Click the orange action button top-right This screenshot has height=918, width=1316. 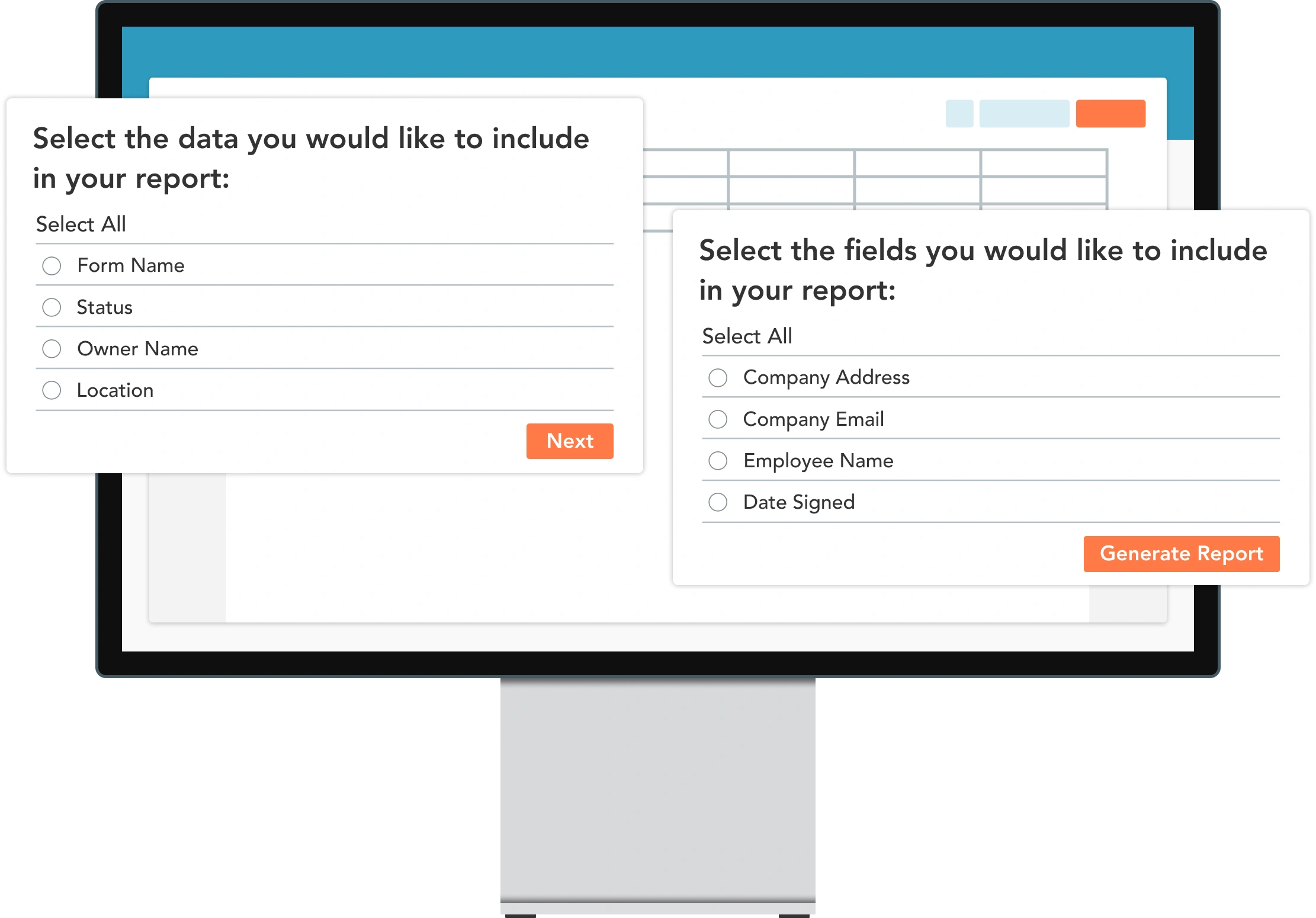[1108, 112]
